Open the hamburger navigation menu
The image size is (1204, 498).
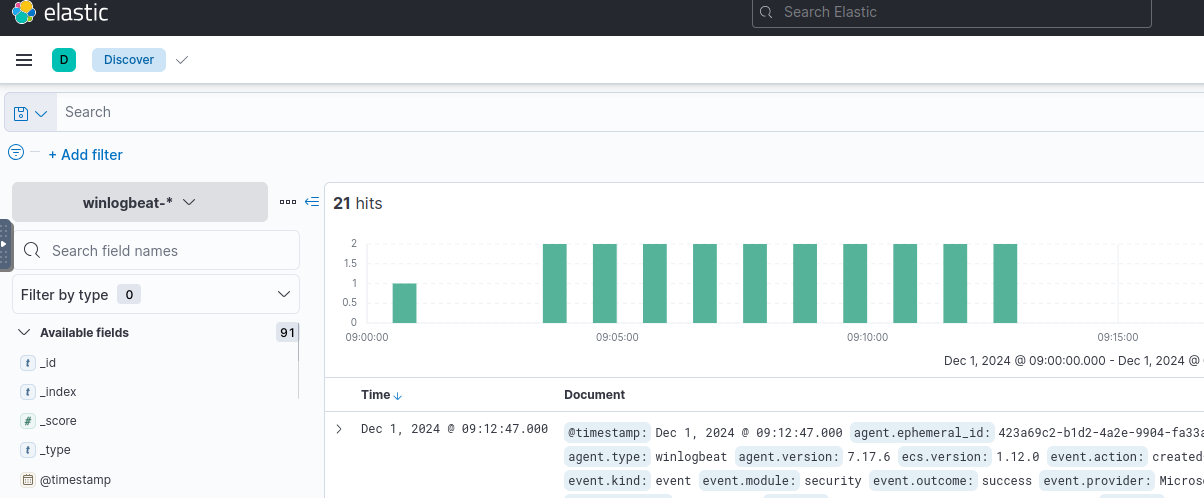(24, 60)
